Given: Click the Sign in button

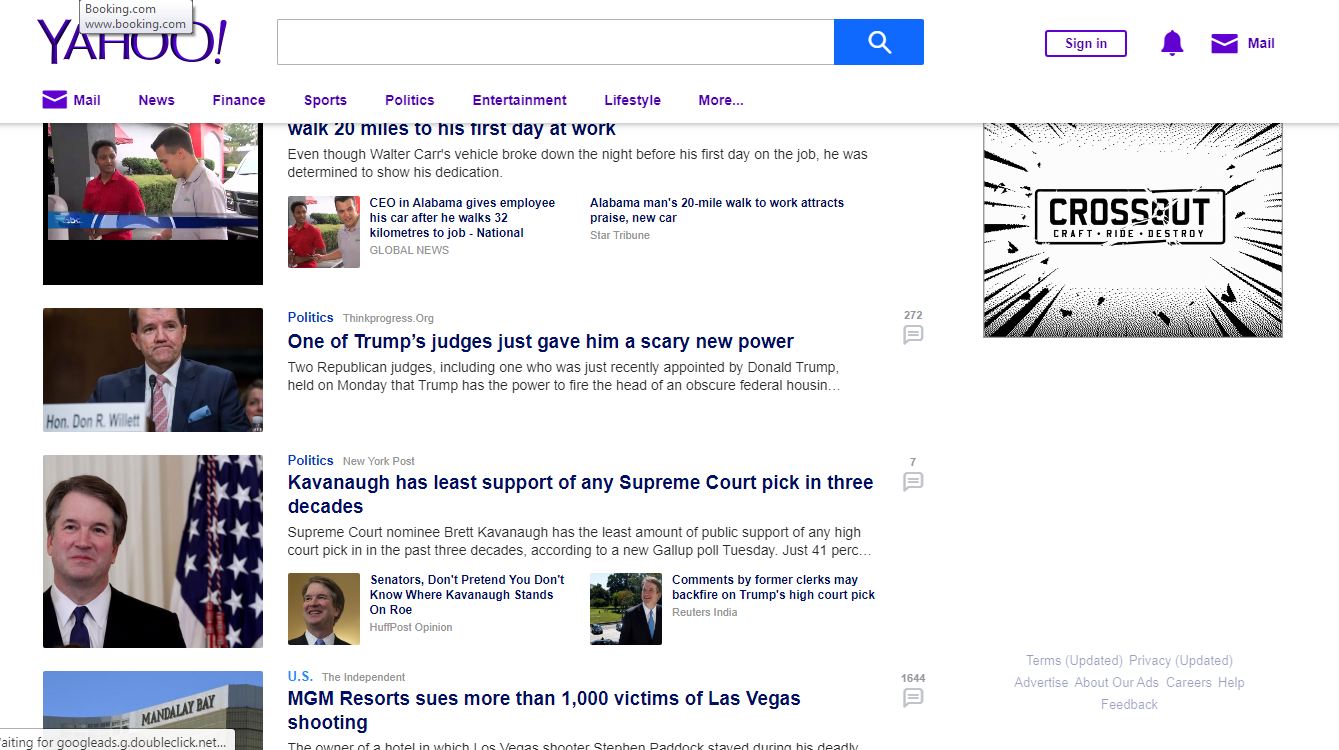Looking at the screenshot, I should tap(1085, 43).
